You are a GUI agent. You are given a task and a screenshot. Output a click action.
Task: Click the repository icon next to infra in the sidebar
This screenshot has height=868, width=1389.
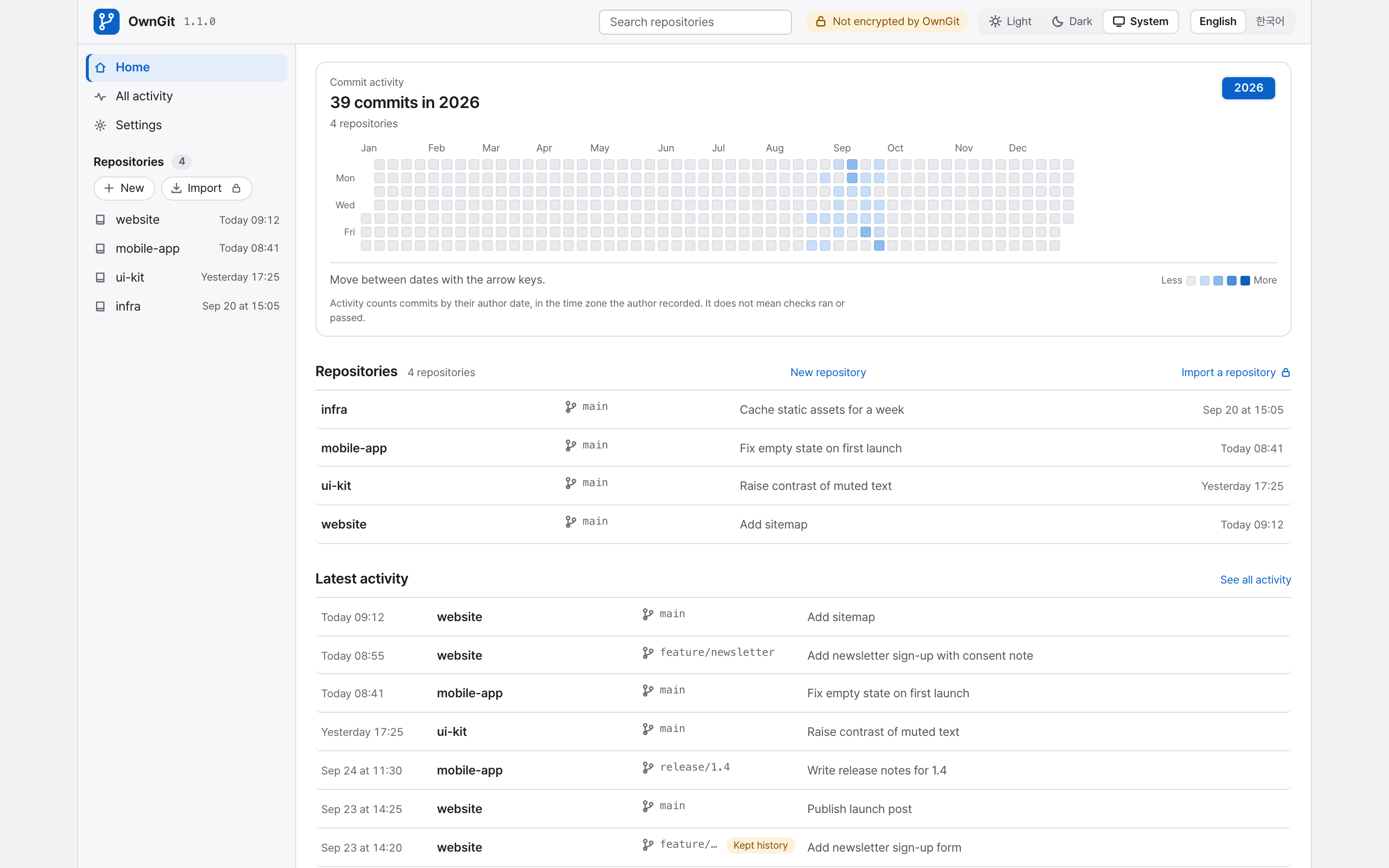click(100, 307)
